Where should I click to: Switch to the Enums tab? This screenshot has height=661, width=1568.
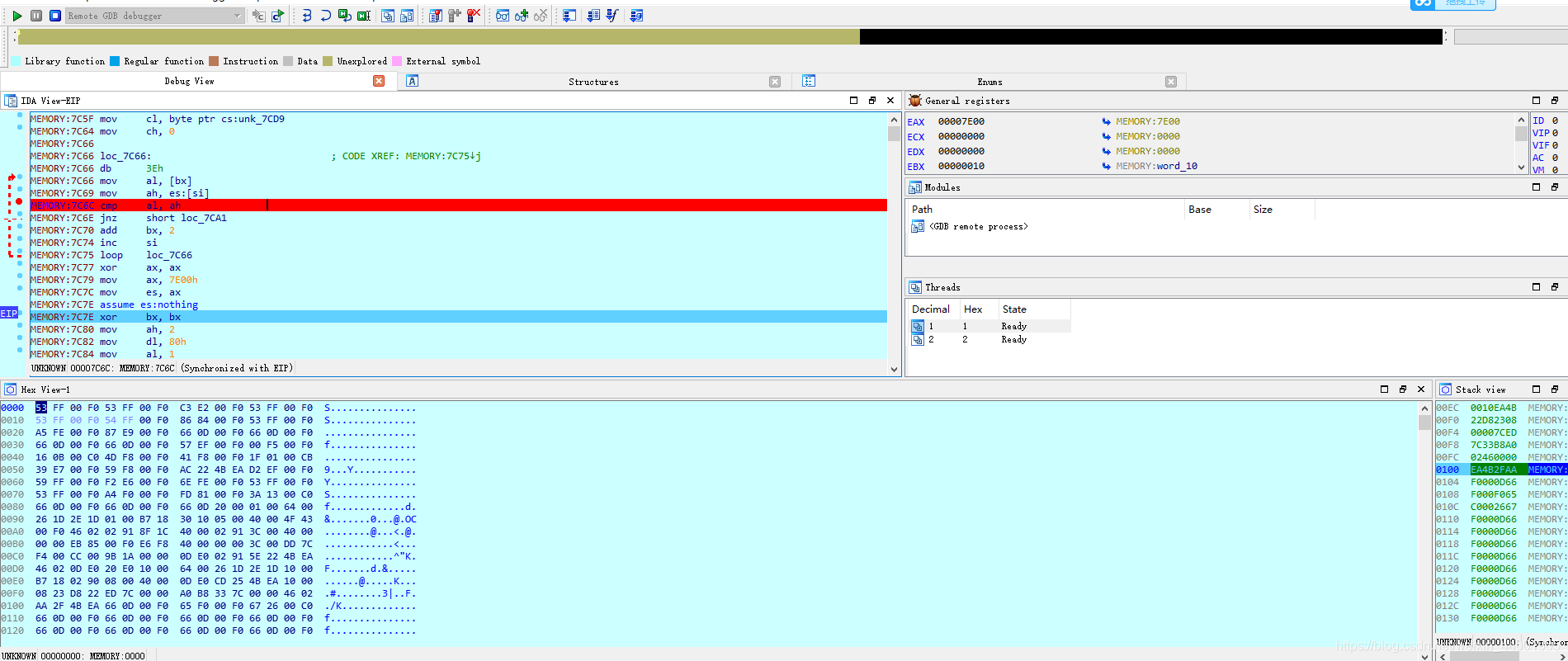[x=989, y=82]
